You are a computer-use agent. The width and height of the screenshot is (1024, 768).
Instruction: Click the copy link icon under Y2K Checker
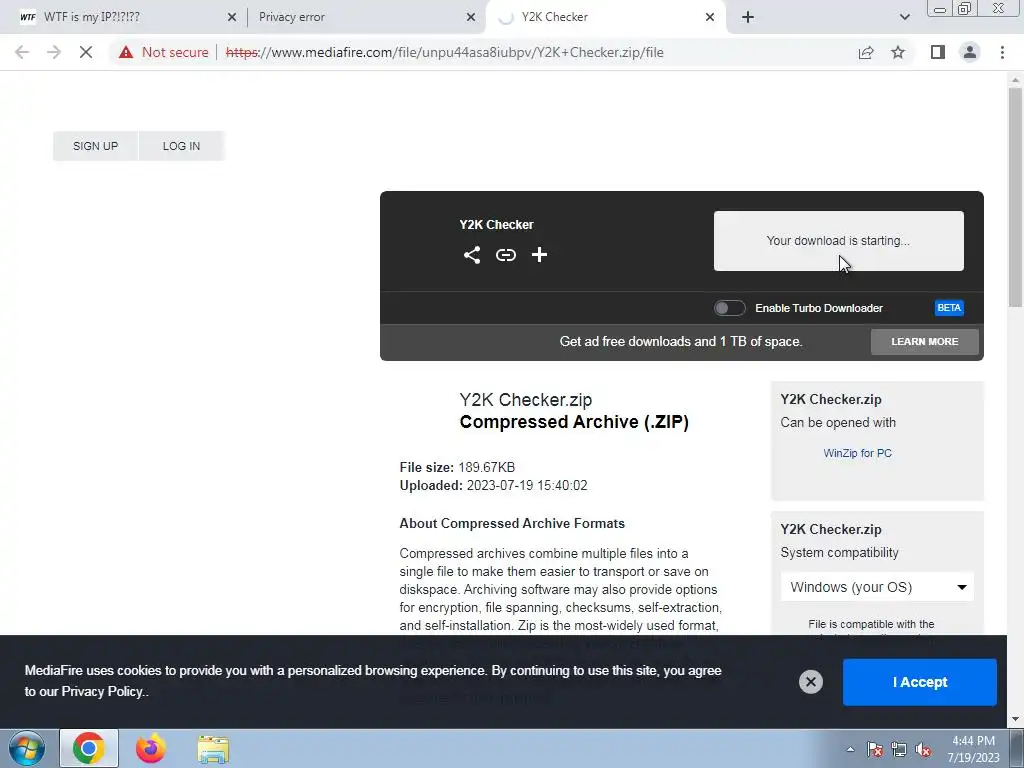(x=505, y=255)
